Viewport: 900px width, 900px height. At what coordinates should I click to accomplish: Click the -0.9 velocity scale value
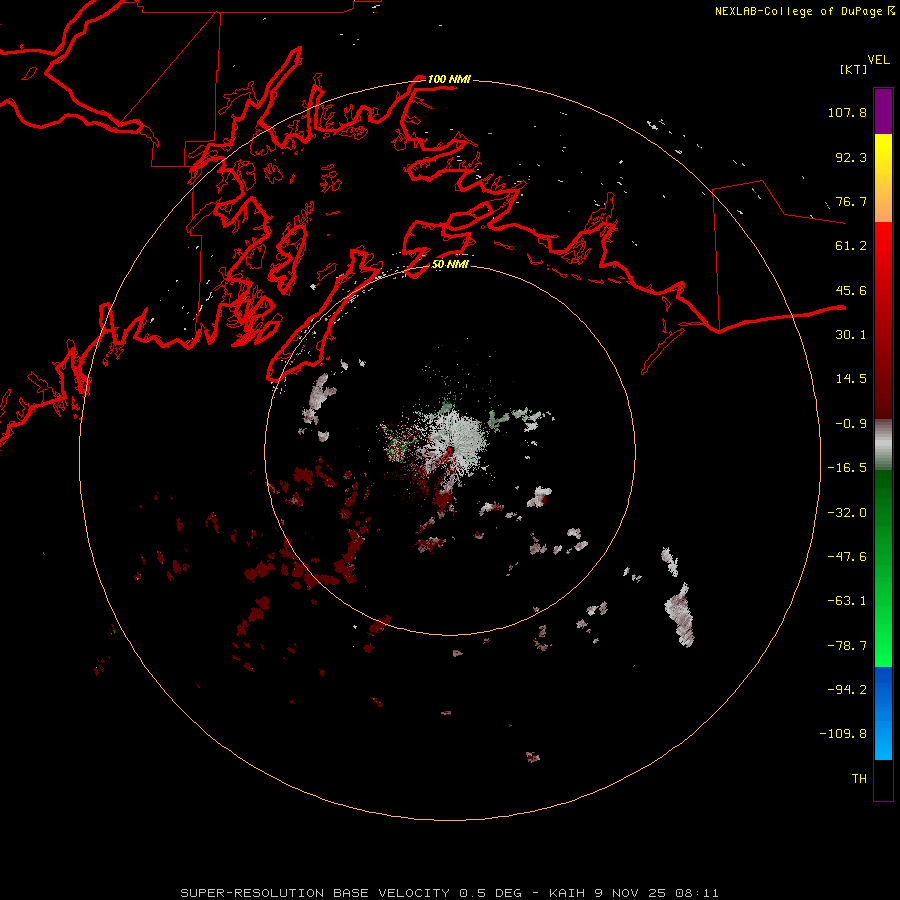851,424
